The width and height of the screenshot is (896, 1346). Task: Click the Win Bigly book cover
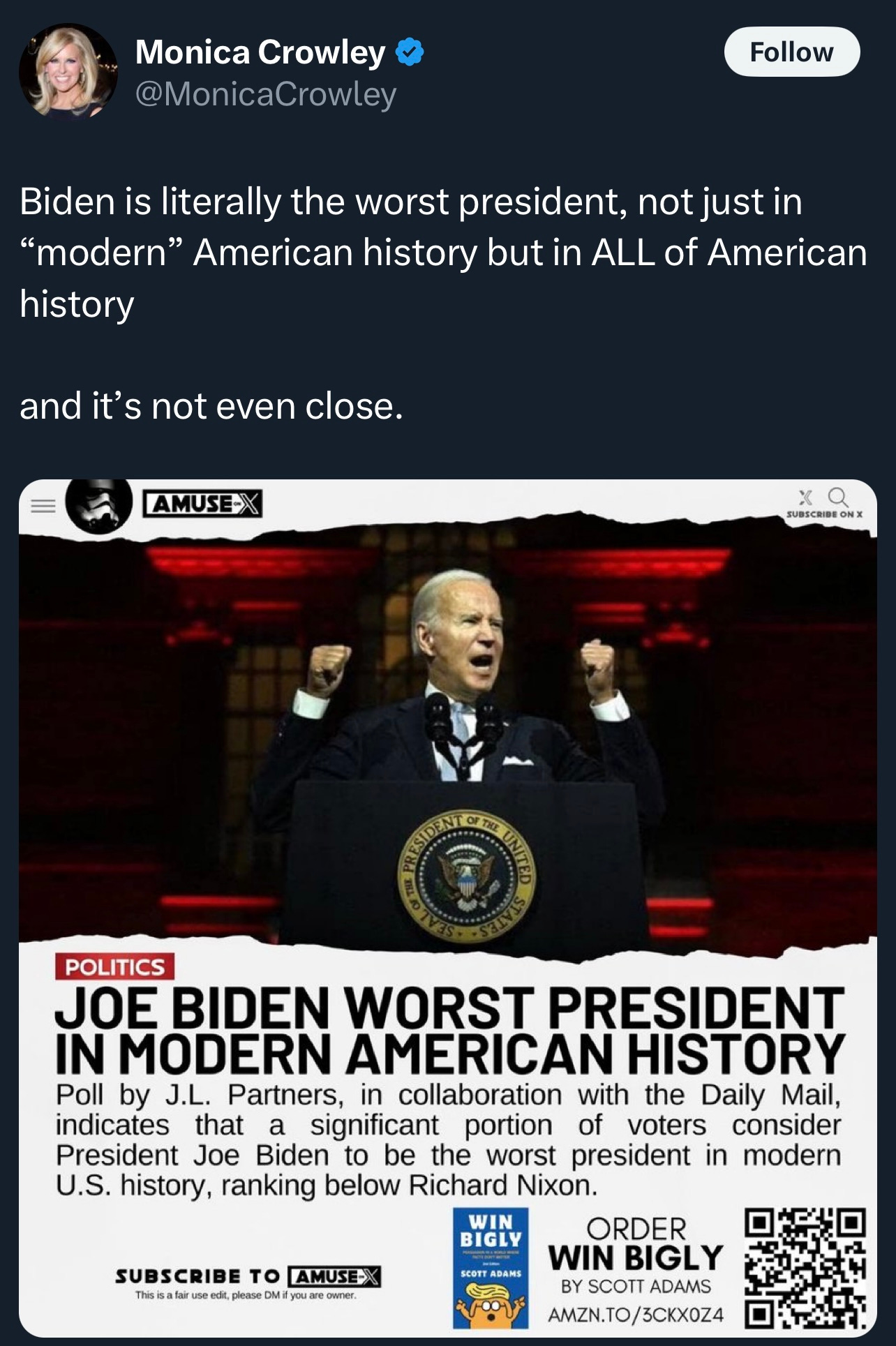tap(491, 1269)
